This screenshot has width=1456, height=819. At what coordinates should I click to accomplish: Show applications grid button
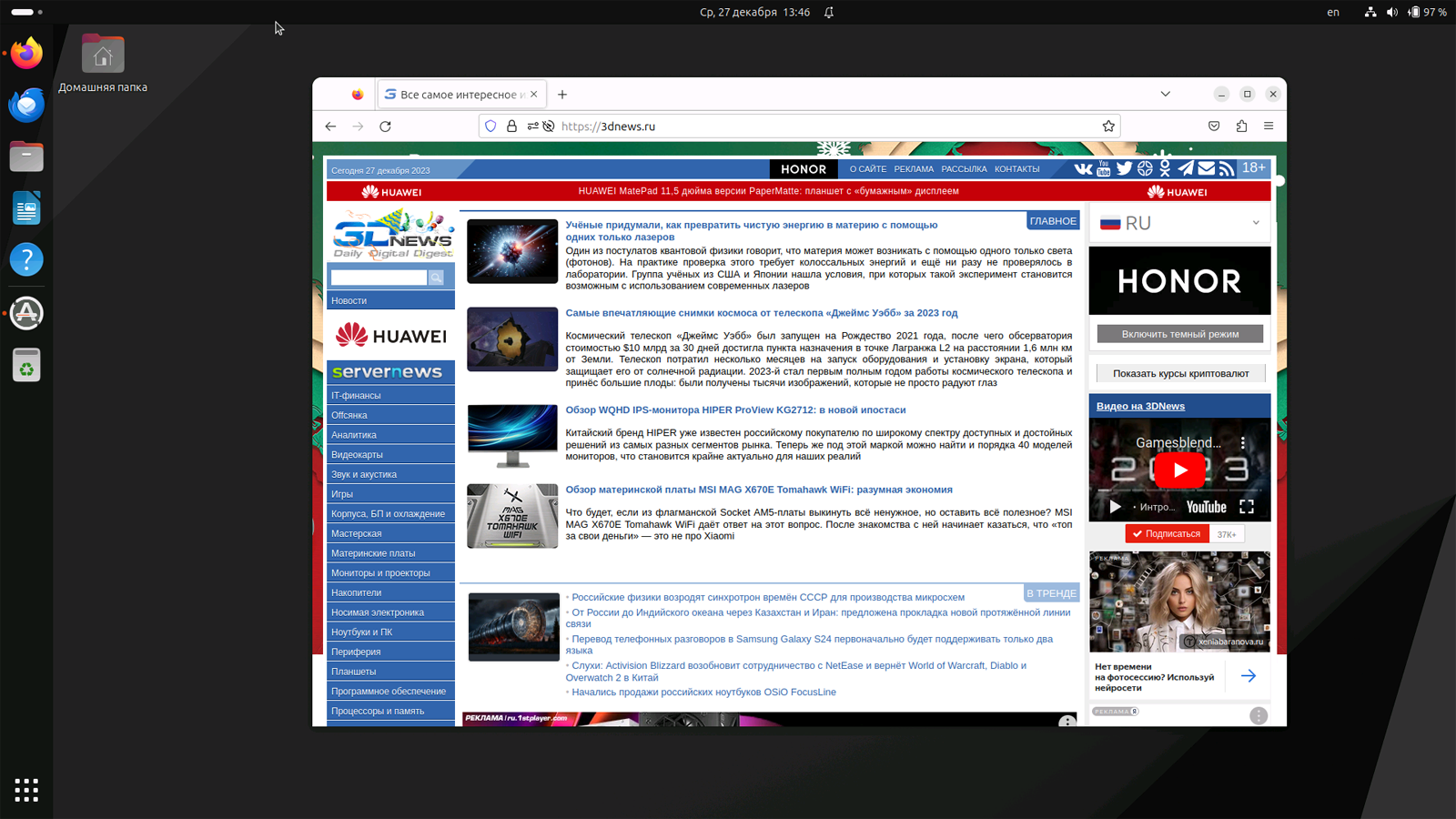[26, 790]
